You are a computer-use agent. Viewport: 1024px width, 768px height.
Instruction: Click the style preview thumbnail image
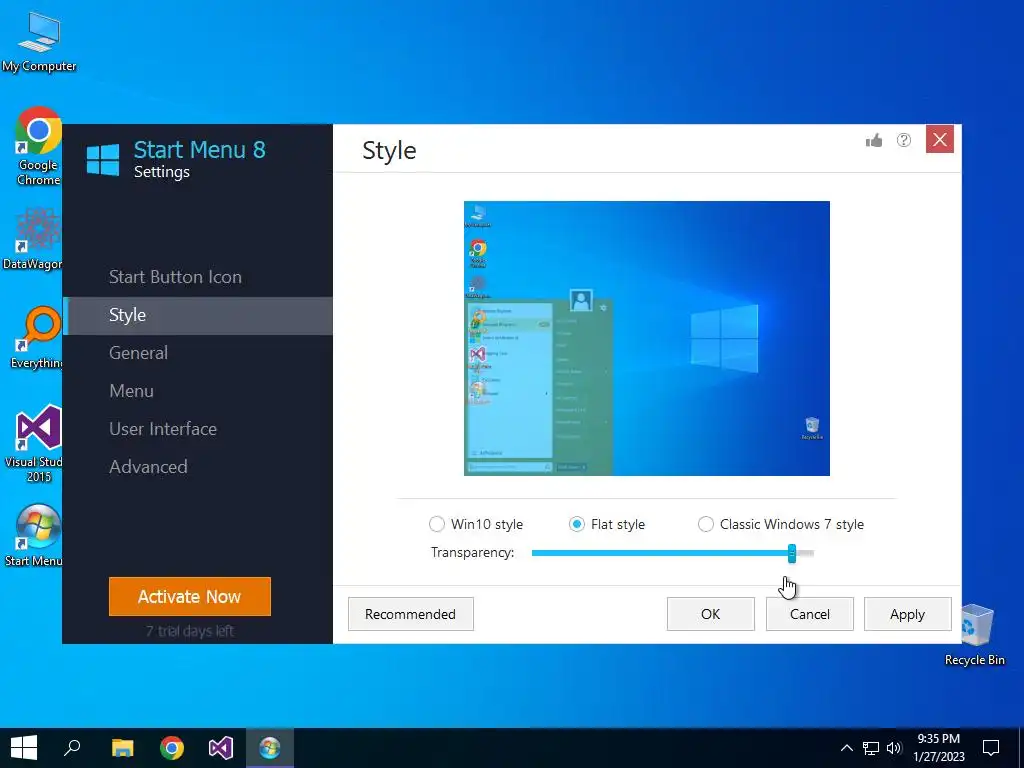[647, 338]
